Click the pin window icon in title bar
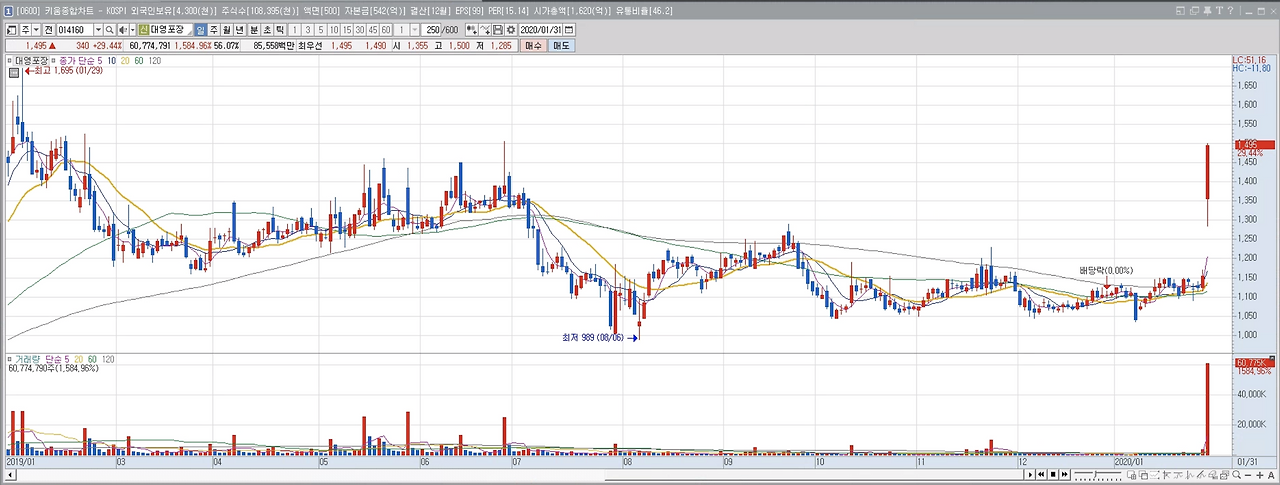This screenshot has height=485, width=1280. [1207, 10]
